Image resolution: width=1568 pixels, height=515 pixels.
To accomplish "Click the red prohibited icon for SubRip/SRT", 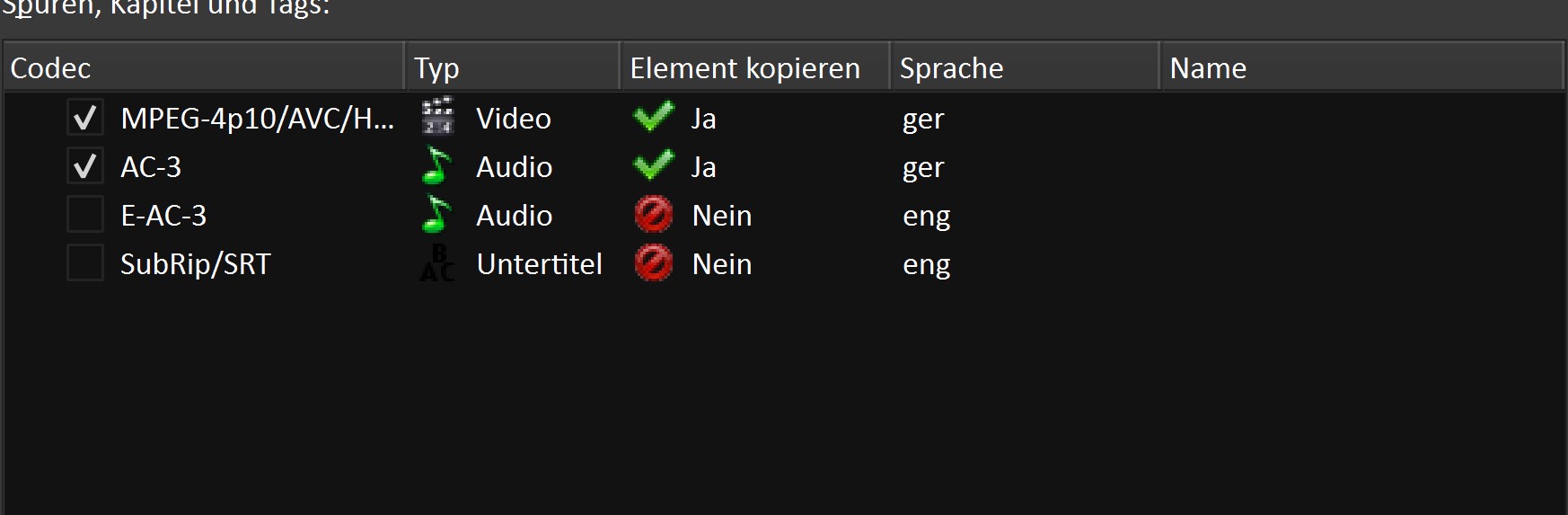I will click(653, 263).
